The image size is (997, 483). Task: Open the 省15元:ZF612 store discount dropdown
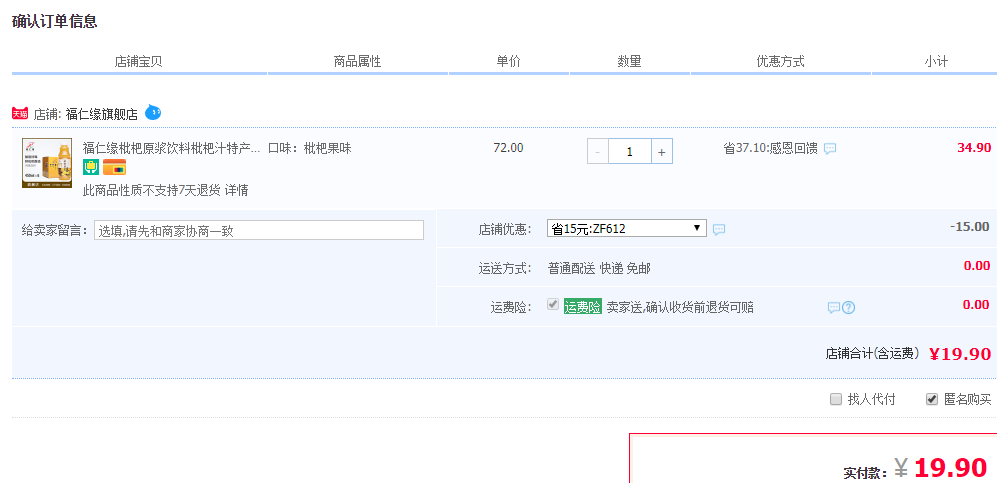click(x=626, y=228)
